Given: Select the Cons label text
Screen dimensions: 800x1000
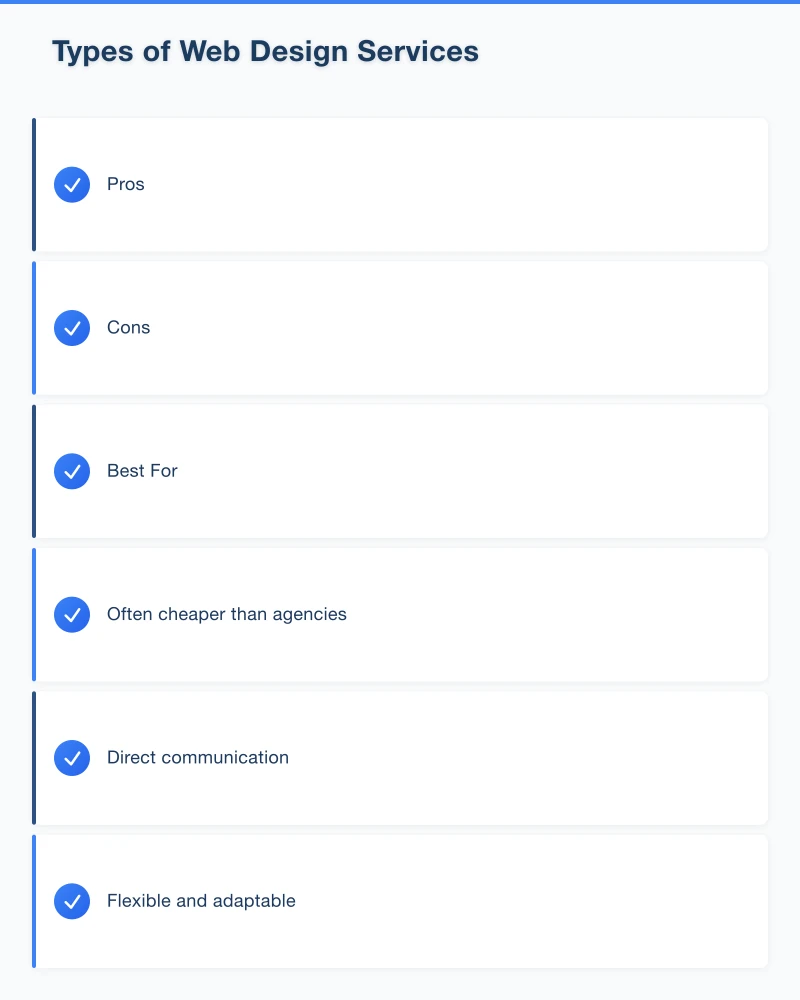Looking at the screenshot, I should tap(129, 328).
